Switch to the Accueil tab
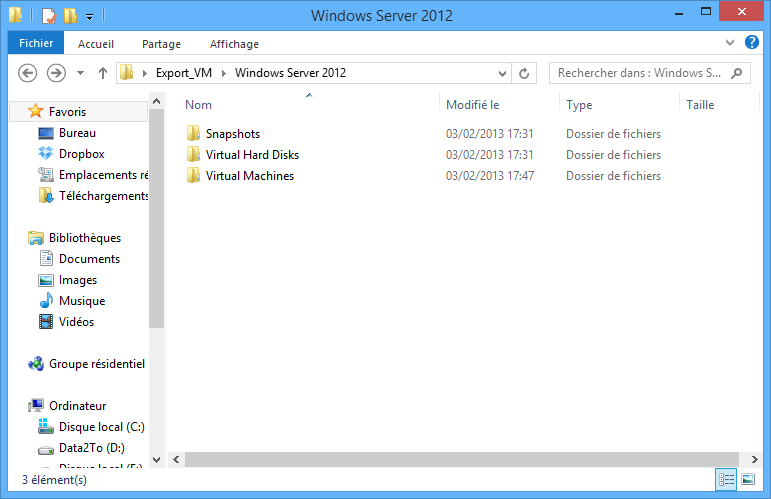771x499 pixels. click(x=96, y=44)
